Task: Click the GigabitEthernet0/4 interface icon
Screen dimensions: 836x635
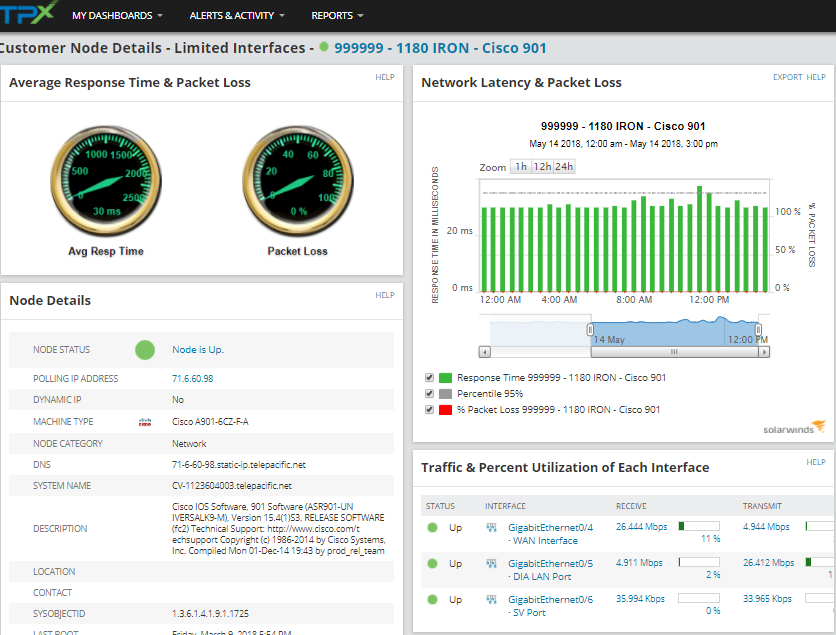Action: click(491, 528)
